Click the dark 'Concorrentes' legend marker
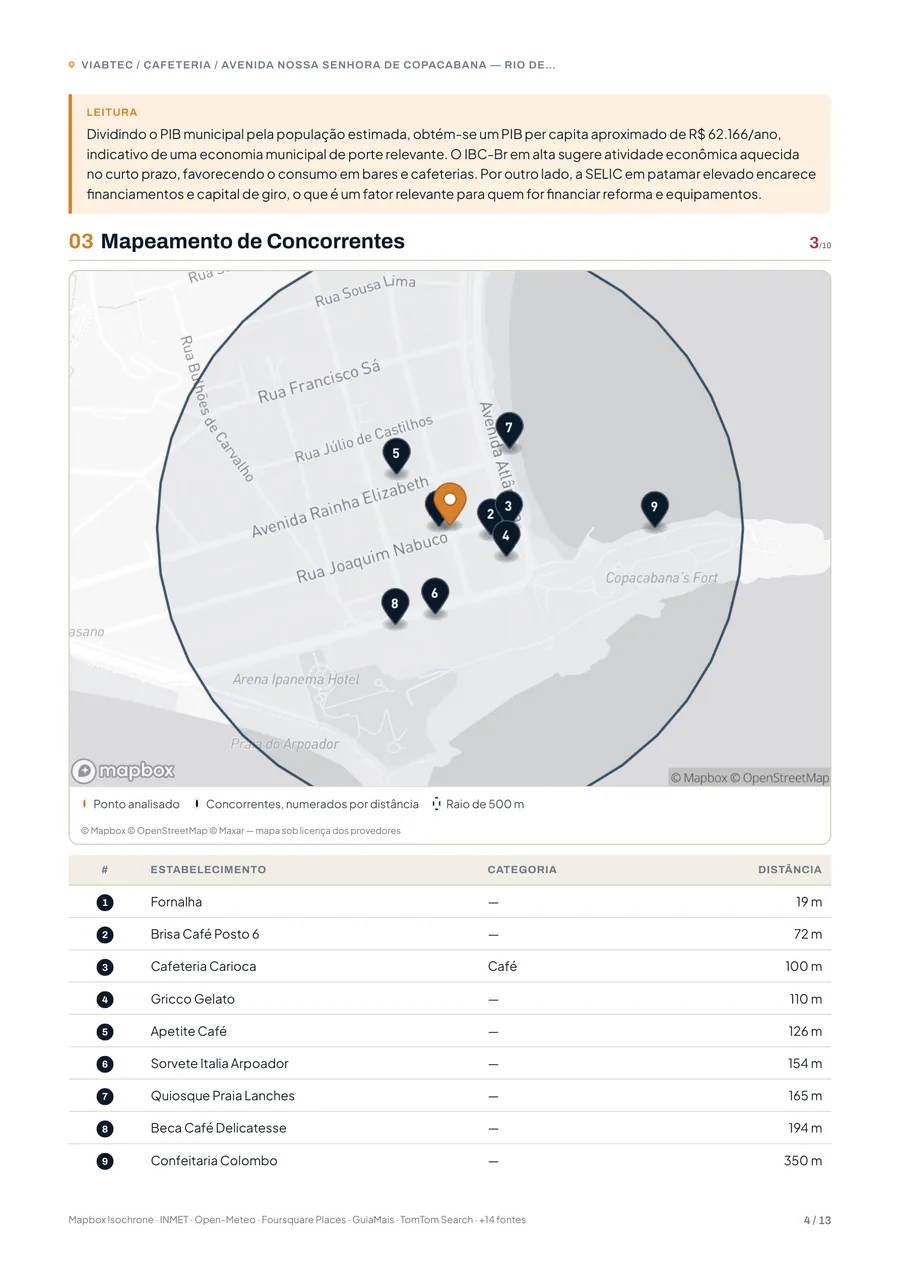This screenshot has height=1272, width=900. pos(197,804)
